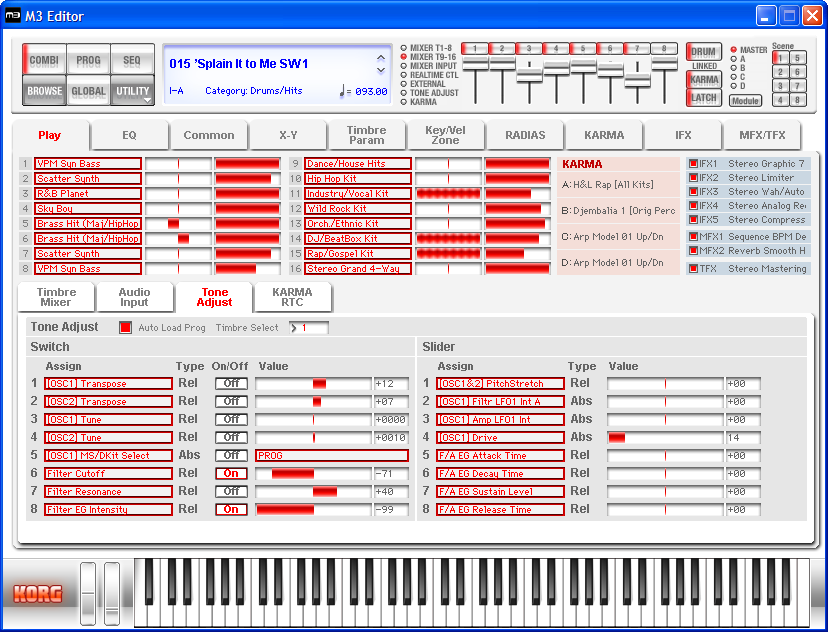This screenshot has width=828, height=632.
Task: Open the Audio Input sub-tab
Action: pos(134,297)
